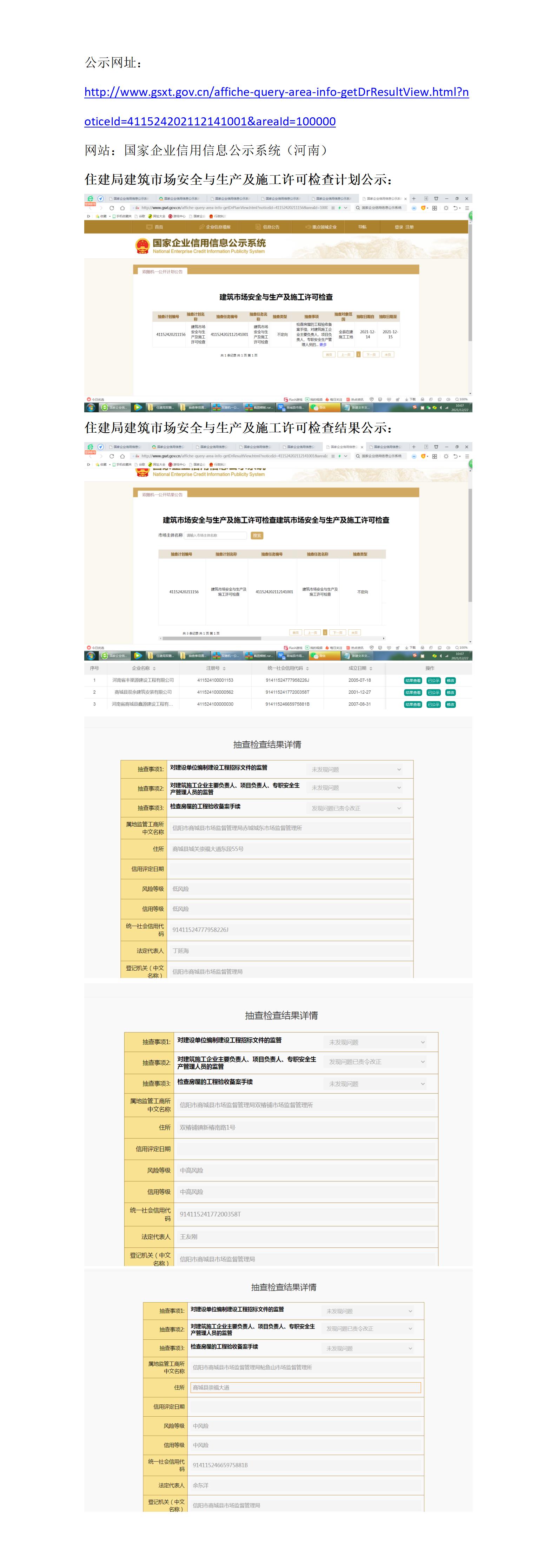Click 结果查看 for 河南省丰渠源建设工程有限公司
The image size is (557, 1568).
413,681
